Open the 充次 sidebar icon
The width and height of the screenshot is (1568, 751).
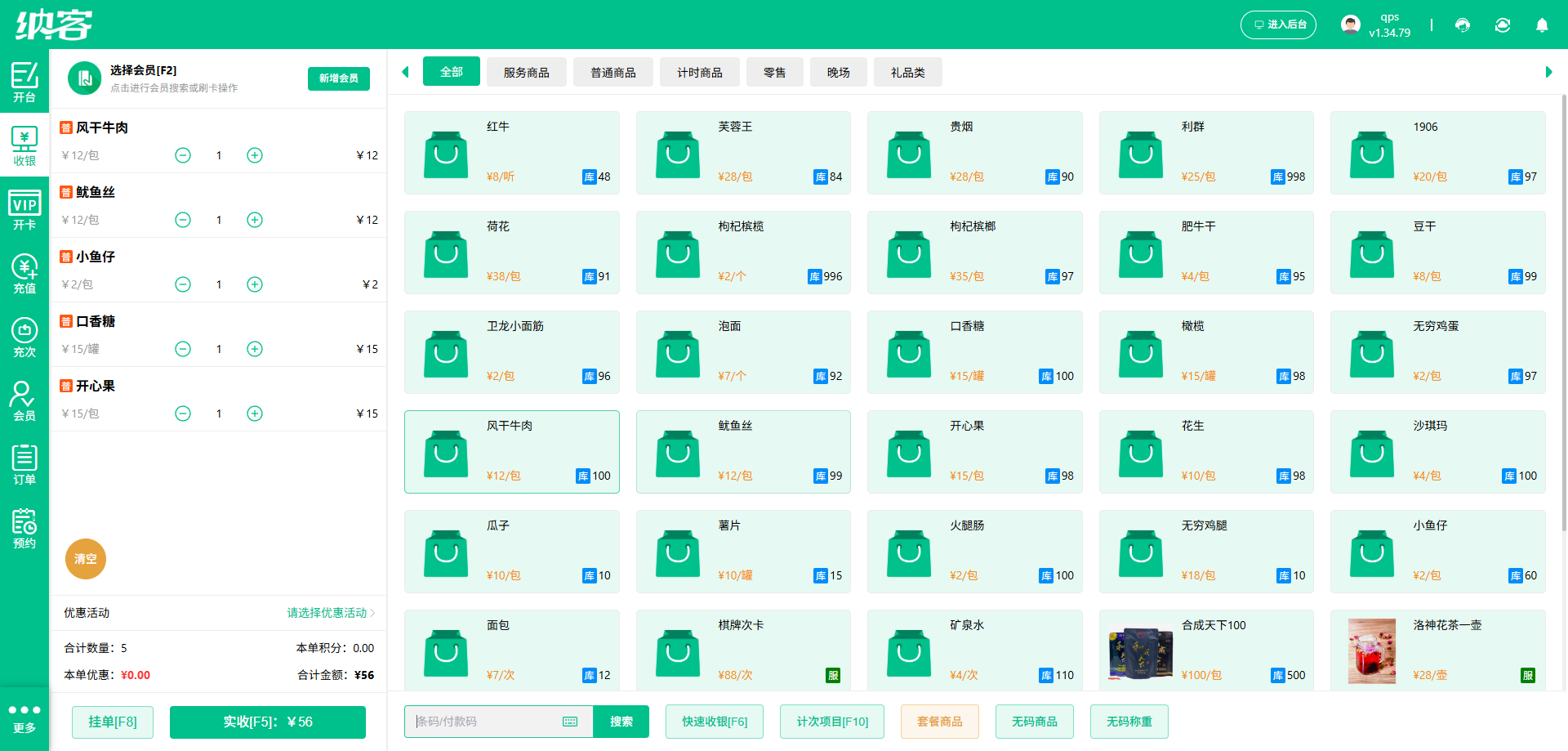coord(24,337)
